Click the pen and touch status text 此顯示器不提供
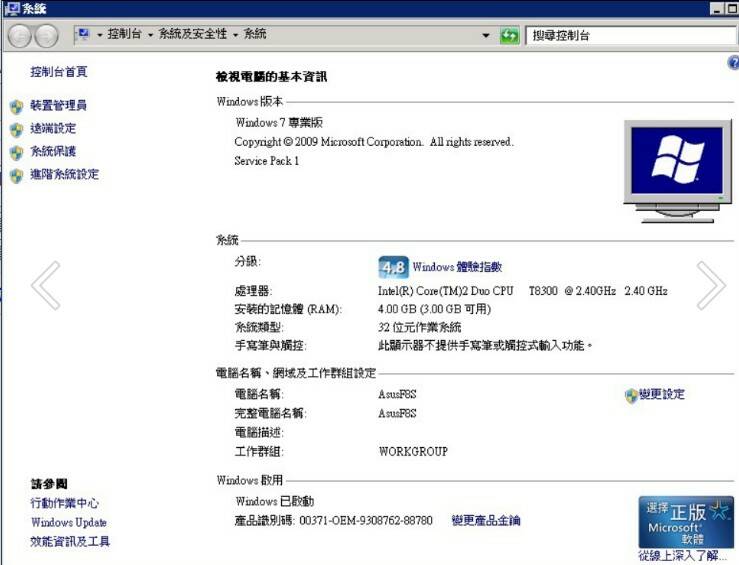The width and height of the screenshot is (739, 565). pos(485,345)
